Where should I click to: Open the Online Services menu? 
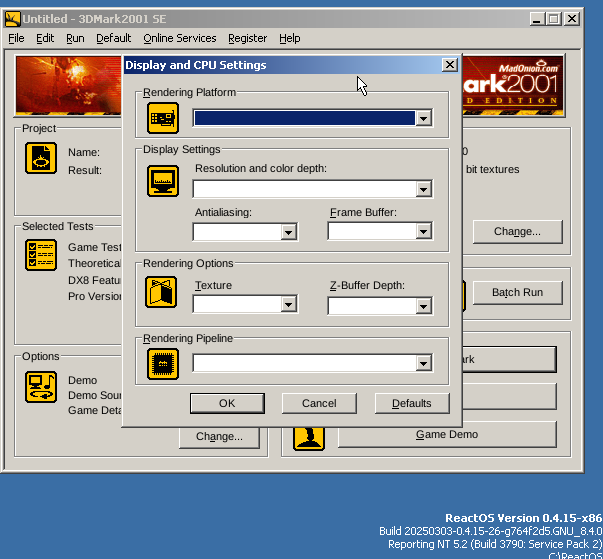(180, 38)
